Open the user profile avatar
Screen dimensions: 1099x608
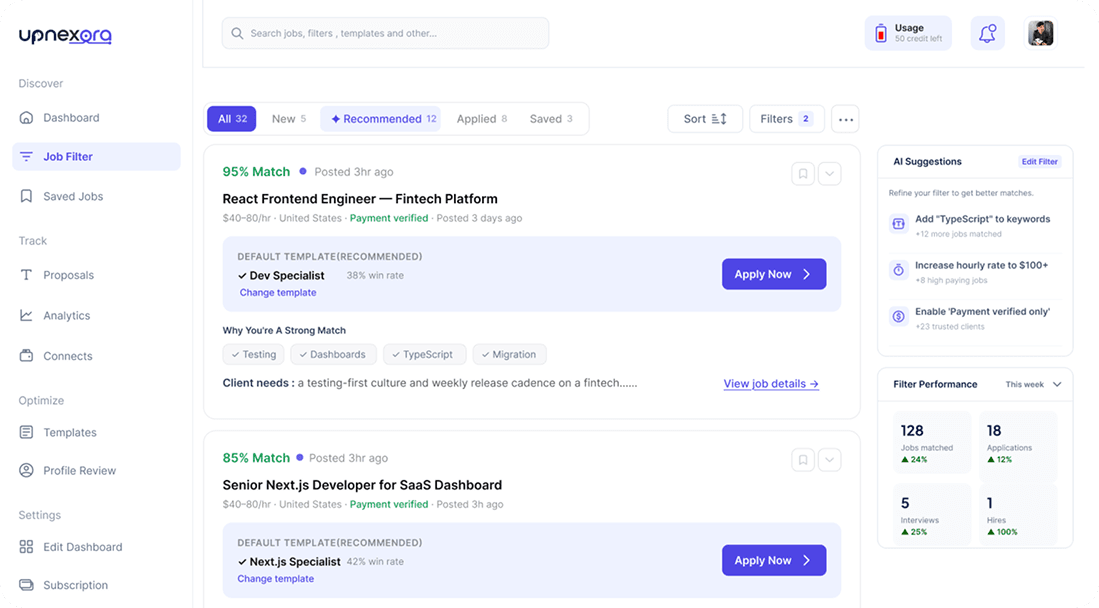coord(1041,33)
